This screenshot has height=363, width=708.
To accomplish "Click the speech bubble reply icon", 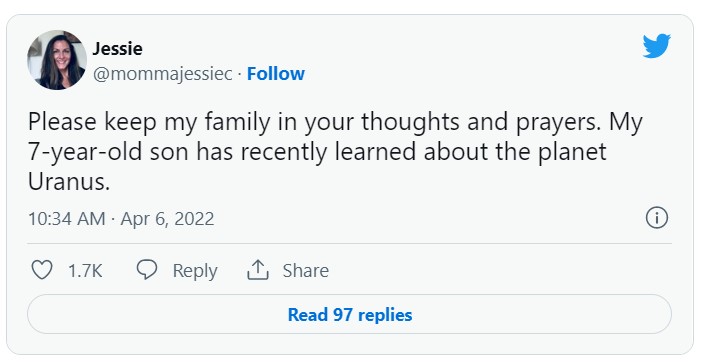I will click(x=147, y=270).
